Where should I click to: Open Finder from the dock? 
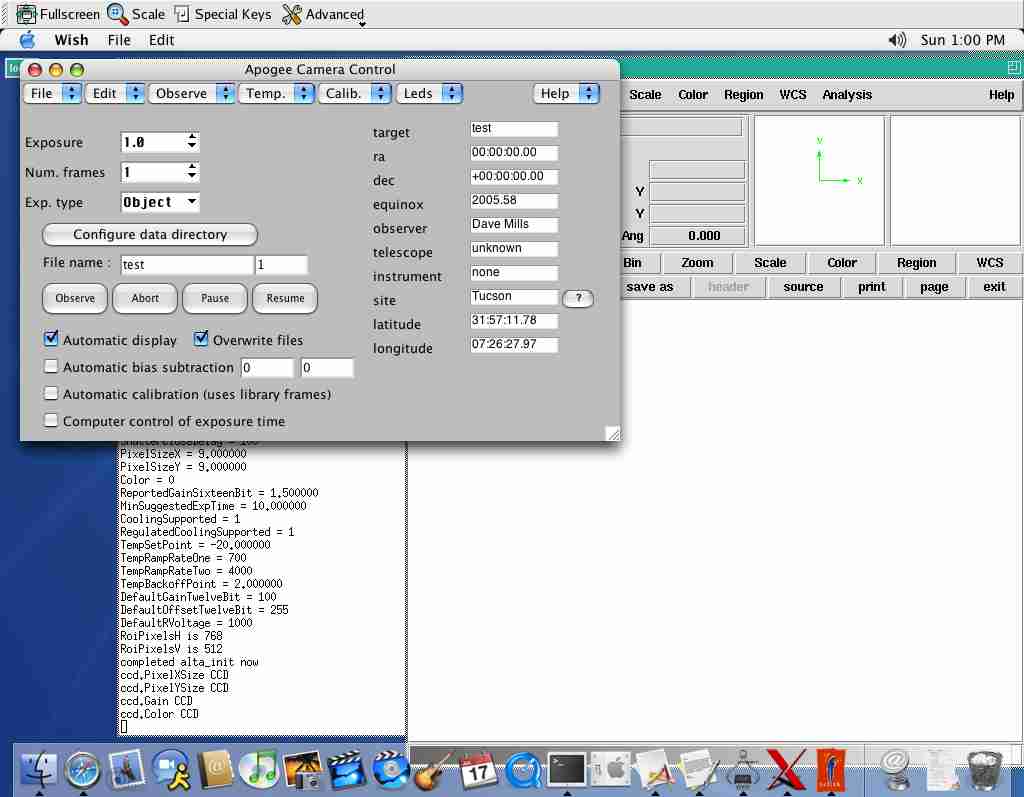[39, 768]
